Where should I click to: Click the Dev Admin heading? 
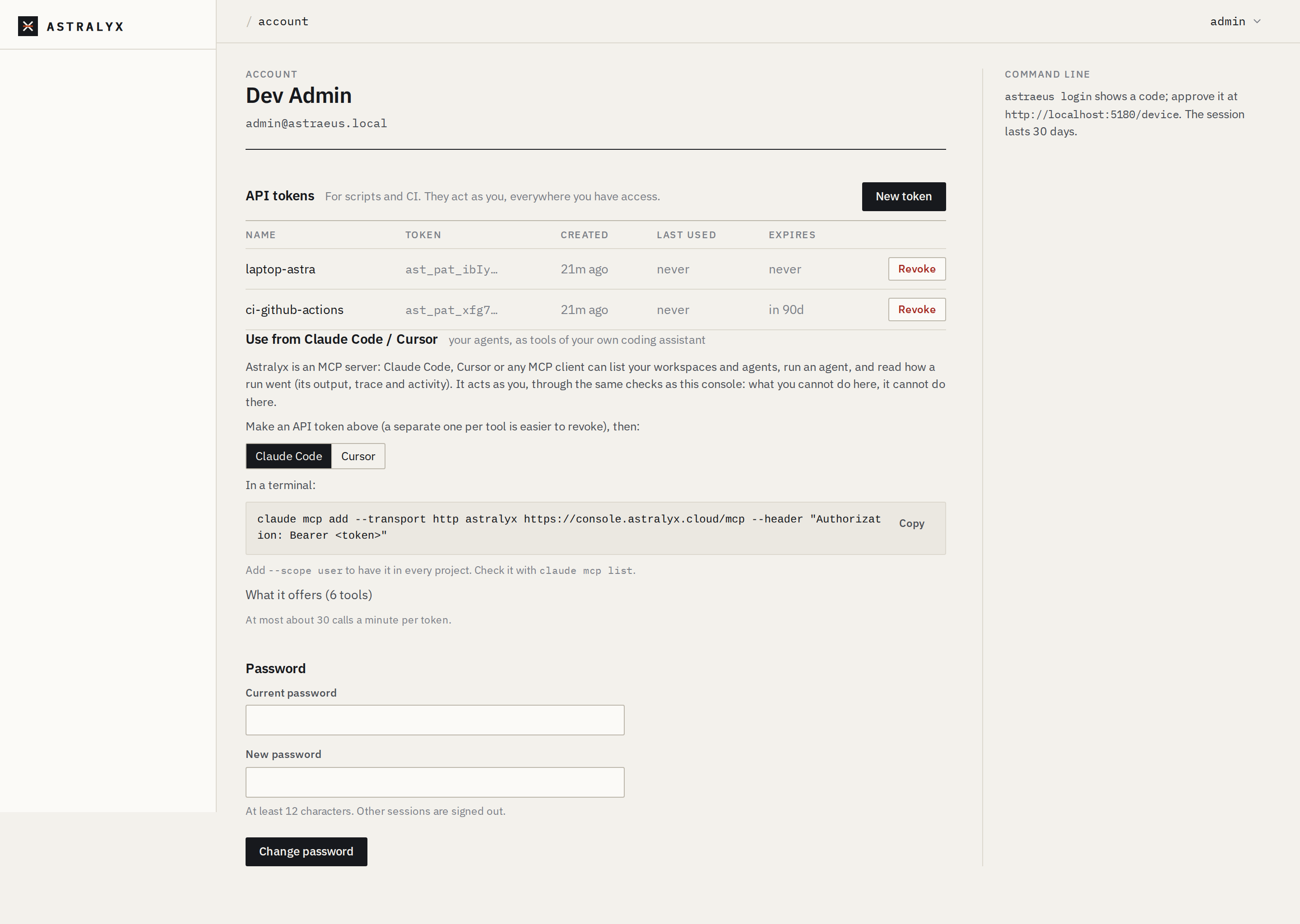(298, 96)
